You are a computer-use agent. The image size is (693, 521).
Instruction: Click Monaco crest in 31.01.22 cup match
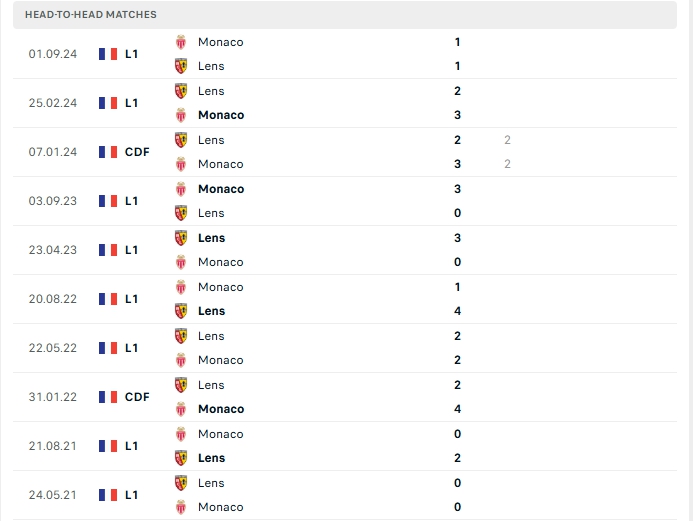click(x=181, y=409)
